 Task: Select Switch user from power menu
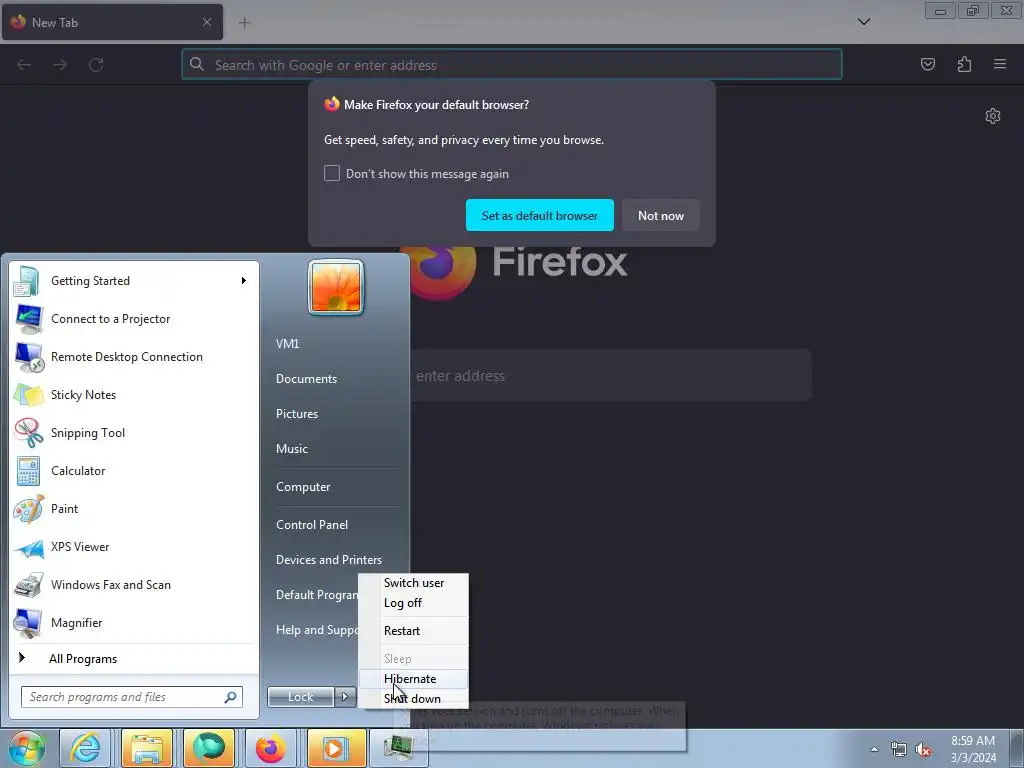click(x=414, y=583)
